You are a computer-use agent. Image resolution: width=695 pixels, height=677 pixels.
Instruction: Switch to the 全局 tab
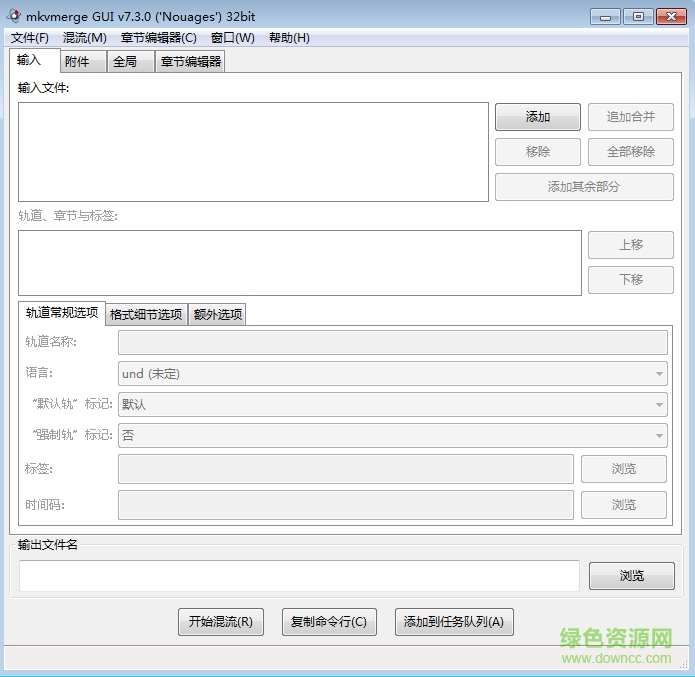click(125, 62)
